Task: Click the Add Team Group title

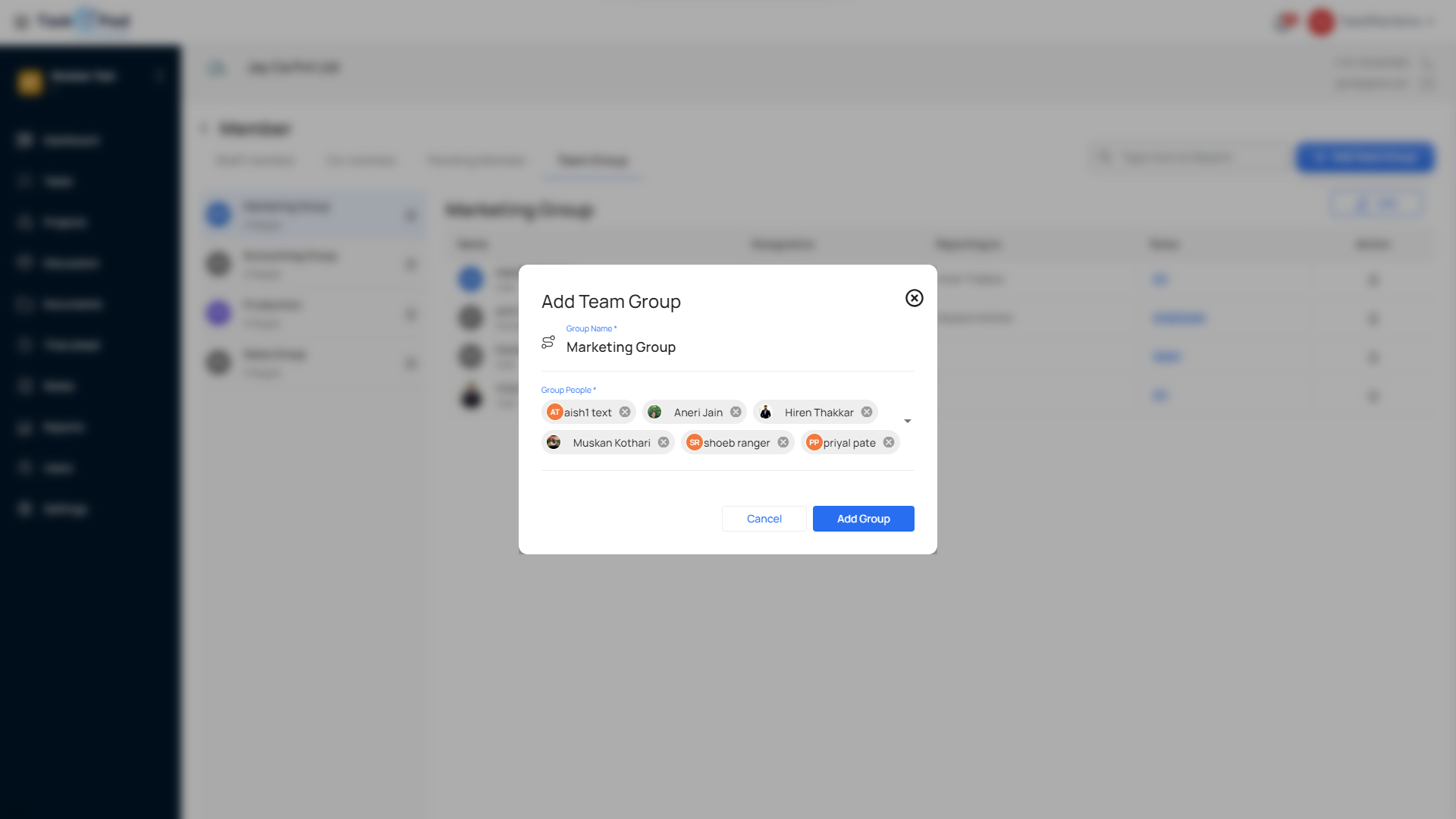Action: tap(610, 301)
